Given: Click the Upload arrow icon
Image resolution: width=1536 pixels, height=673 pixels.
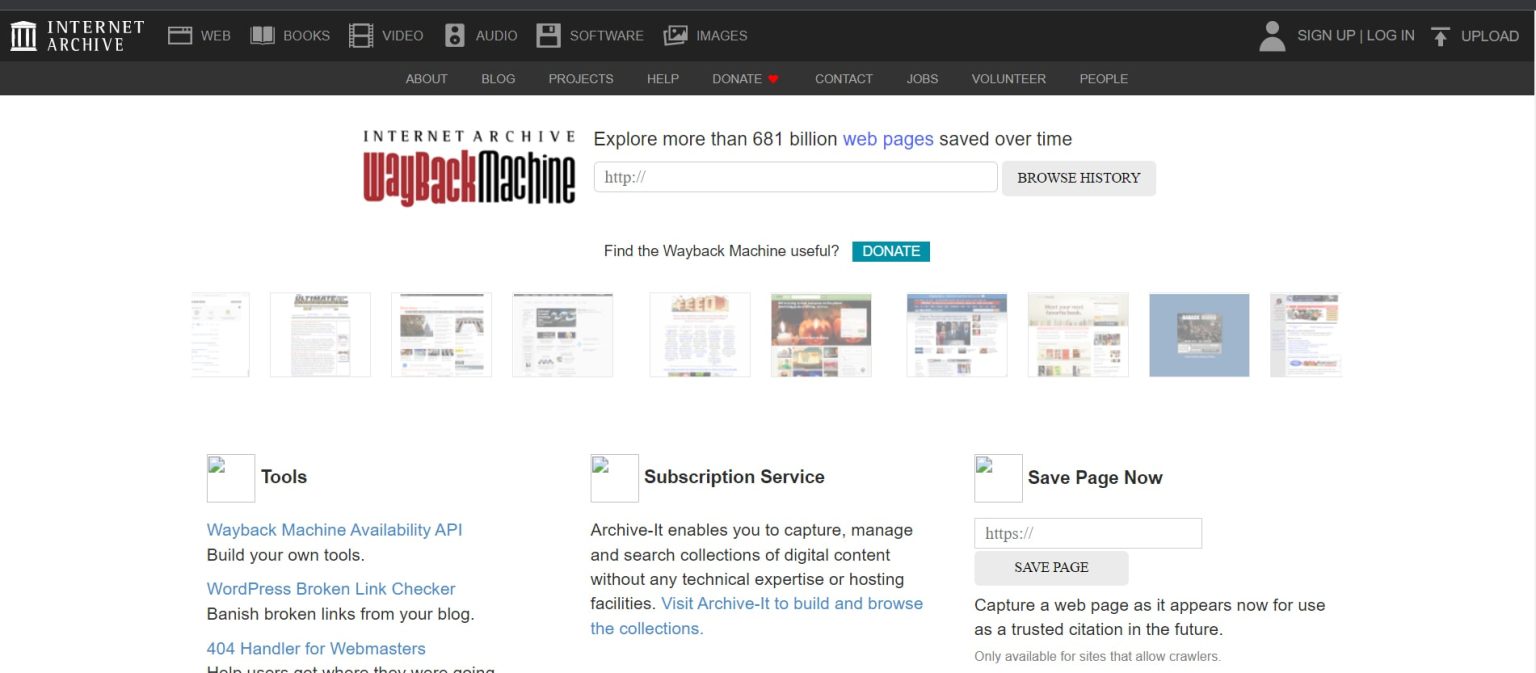Looking at the screenshot, I should (1440, 37).
